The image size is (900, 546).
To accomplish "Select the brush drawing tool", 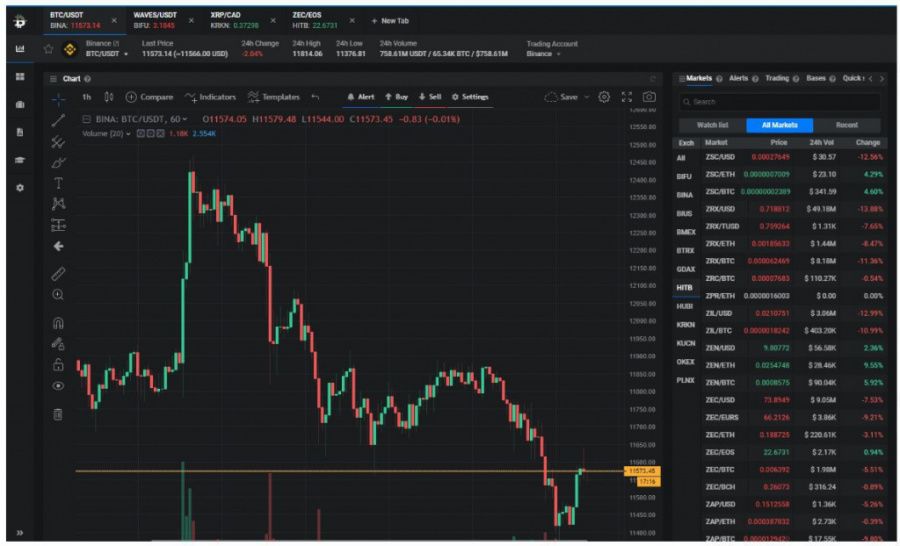I will (59, 163).
